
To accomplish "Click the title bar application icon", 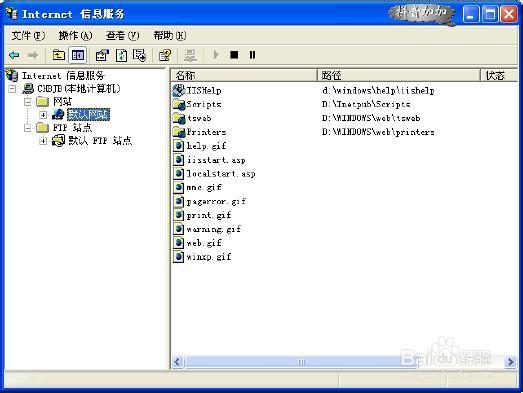I will pos(12,14).
